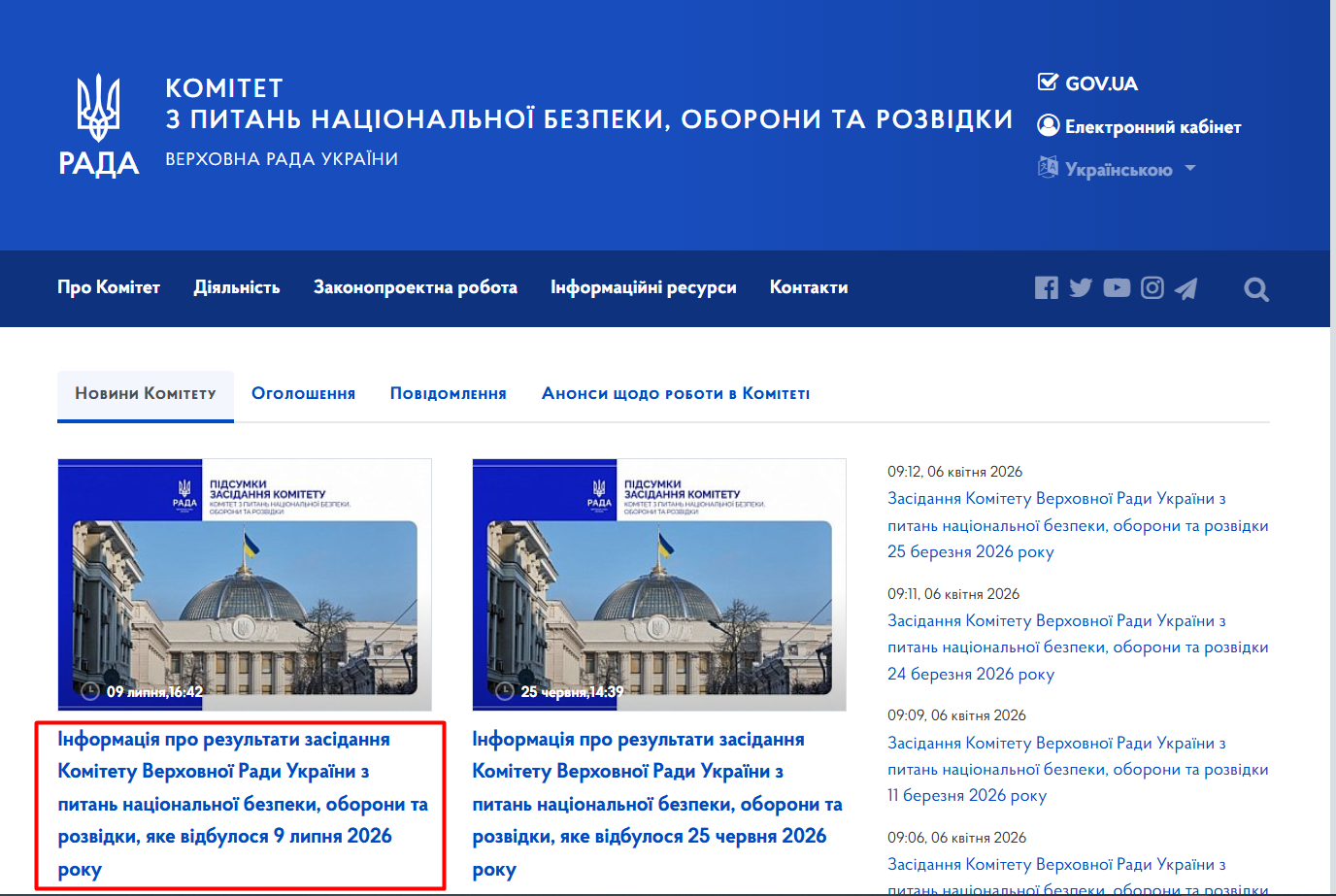Switch to the Оголошення tab
1336x896 pixels.
pyautogui.click(x=303, y=393)
